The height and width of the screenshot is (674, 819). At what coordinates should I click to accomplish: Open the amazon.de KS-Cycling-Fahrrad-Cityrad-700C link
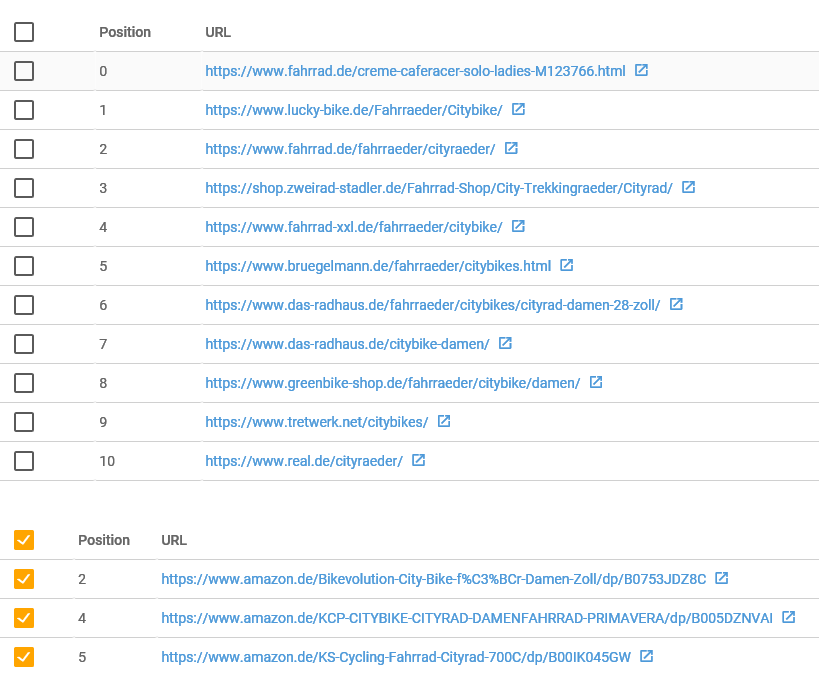(396, 657)
